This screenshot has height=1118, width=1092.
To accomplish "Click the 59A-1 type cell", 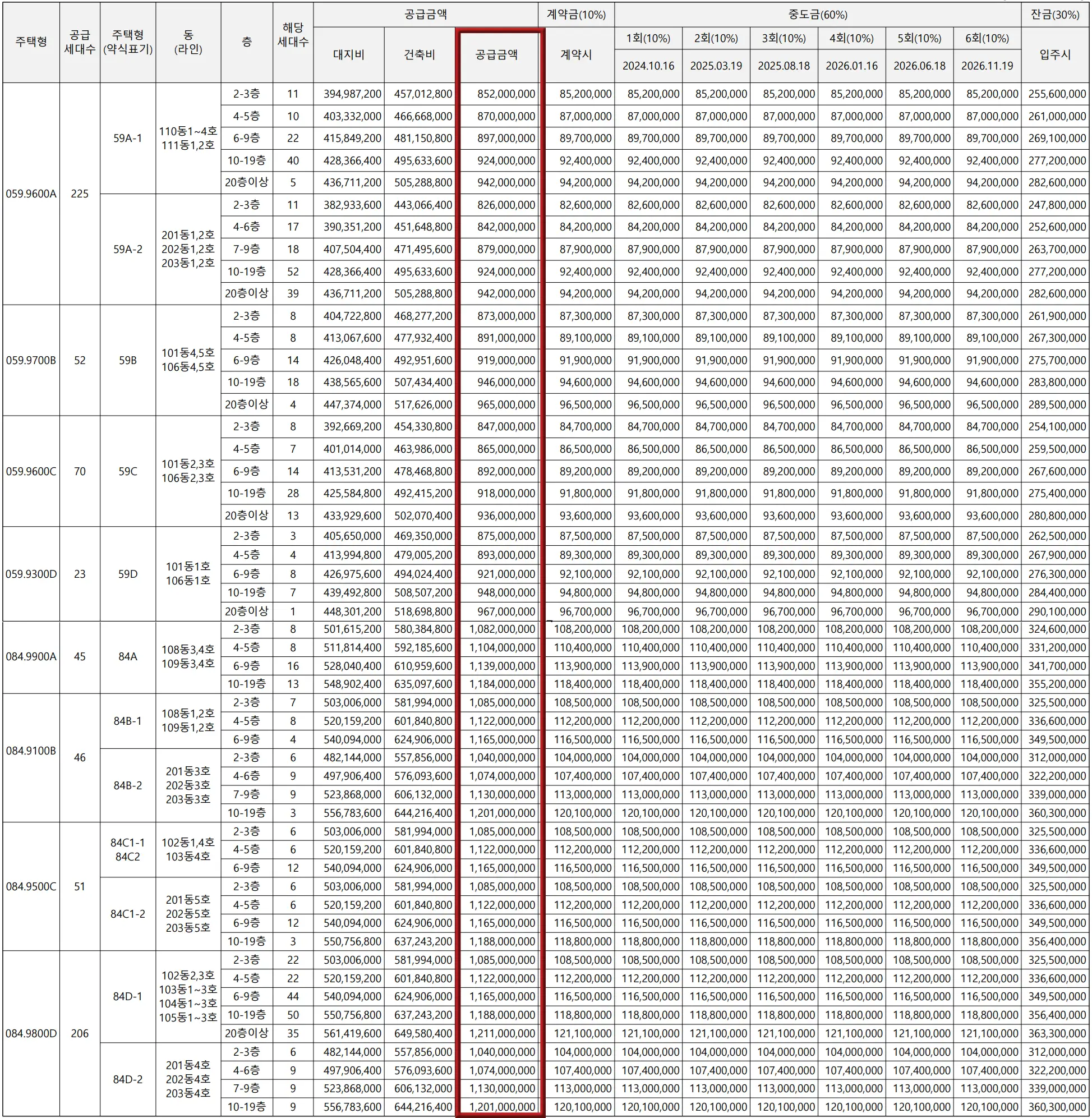I will [127, 138].
